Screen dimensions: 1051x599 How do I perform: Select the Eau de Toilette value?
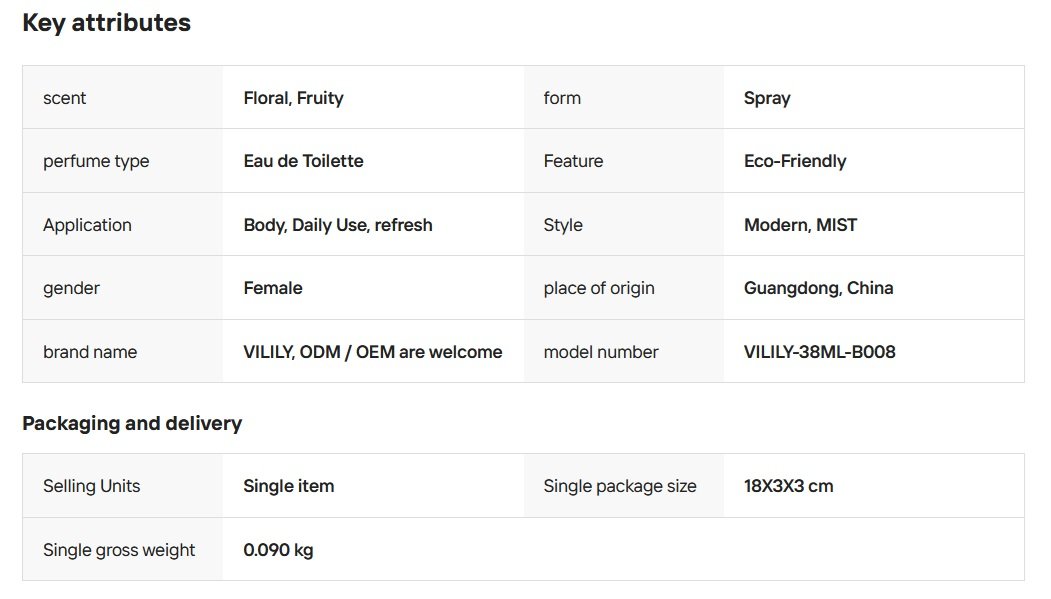click(x=303, y=161)
